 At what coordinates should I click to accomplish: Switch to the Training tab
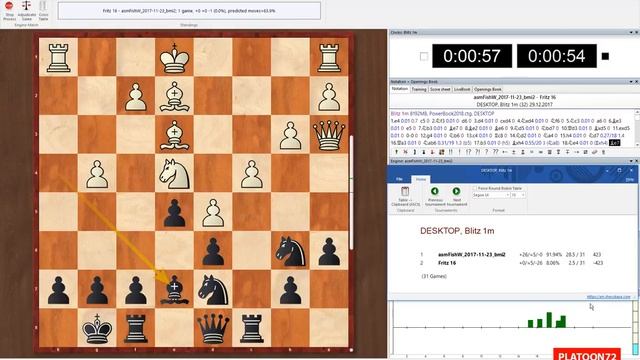418,89
